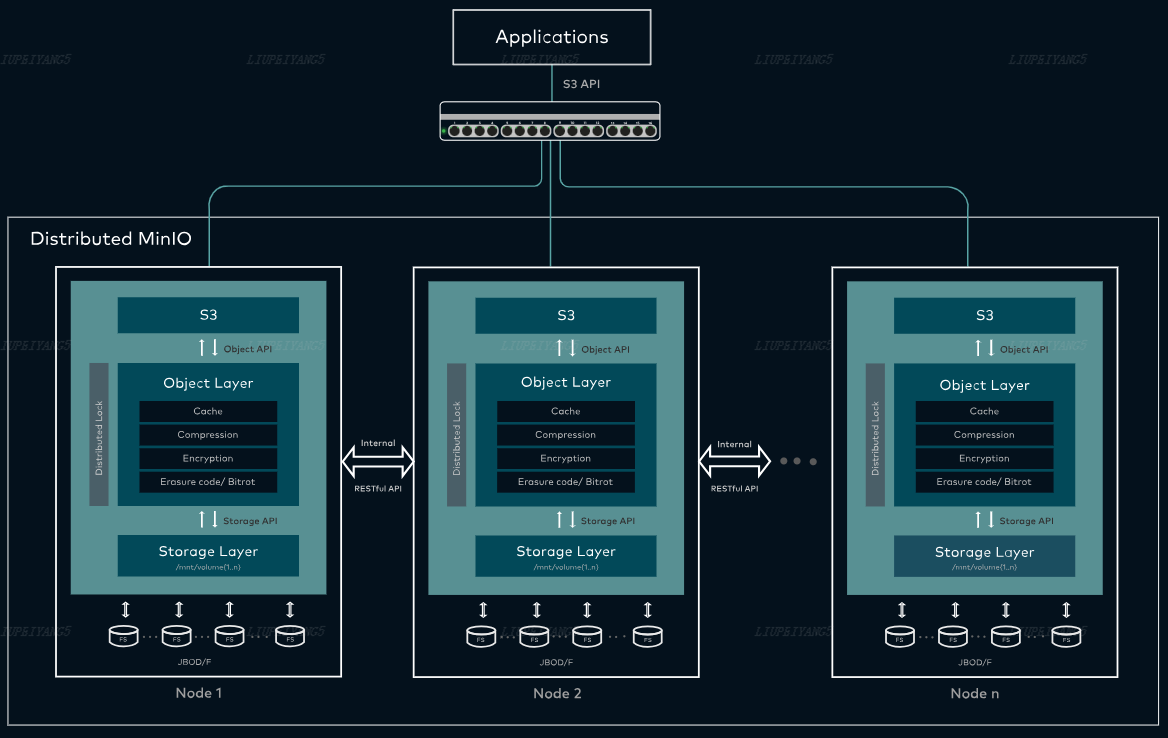Select Erasure code/ Bitrot in Node 2
This screenshot has height=738, width=1168.
coord(565,482)
